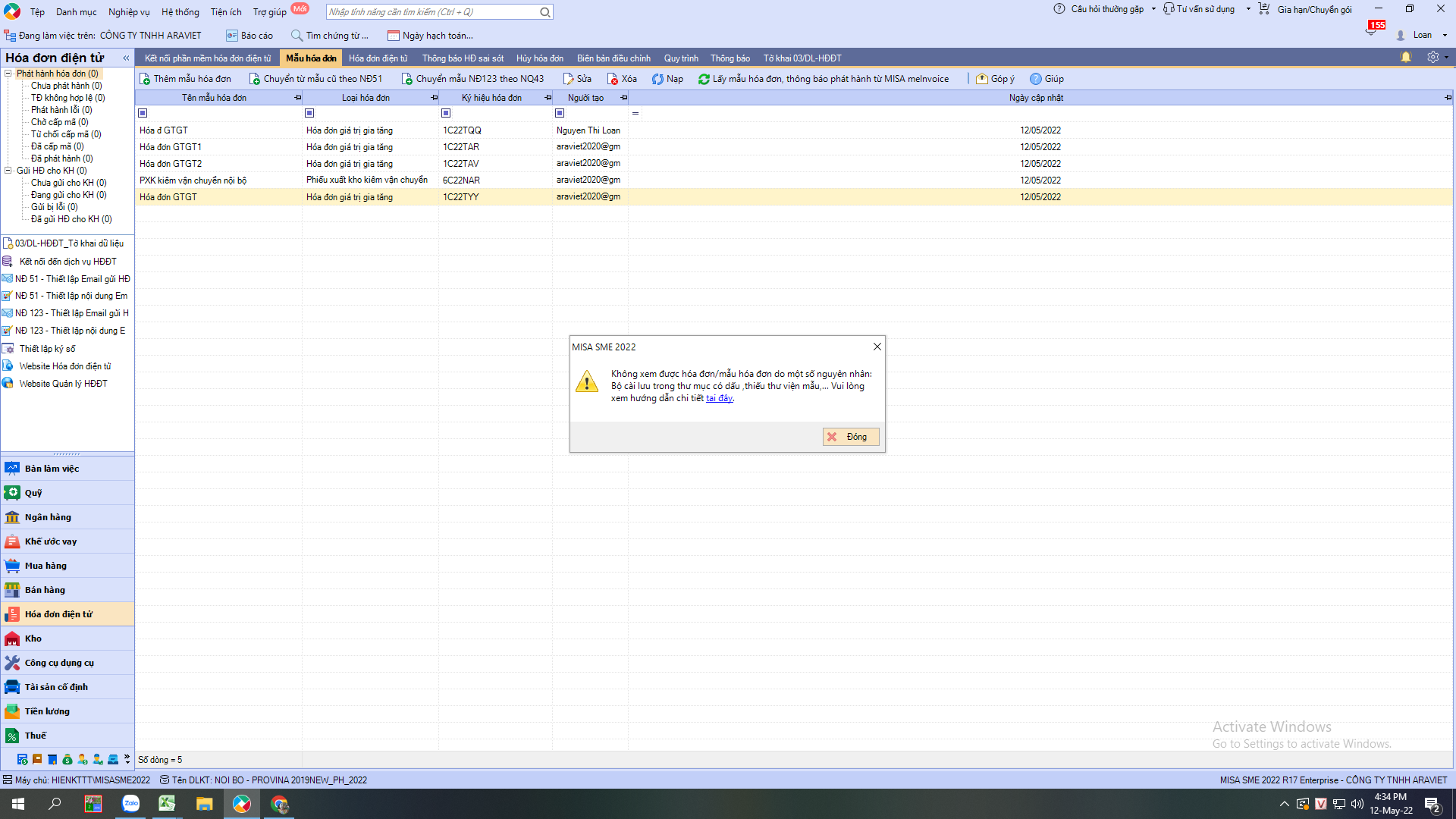Collapse the Gửi HĐ cho KH tree node

tap(8, 171)
